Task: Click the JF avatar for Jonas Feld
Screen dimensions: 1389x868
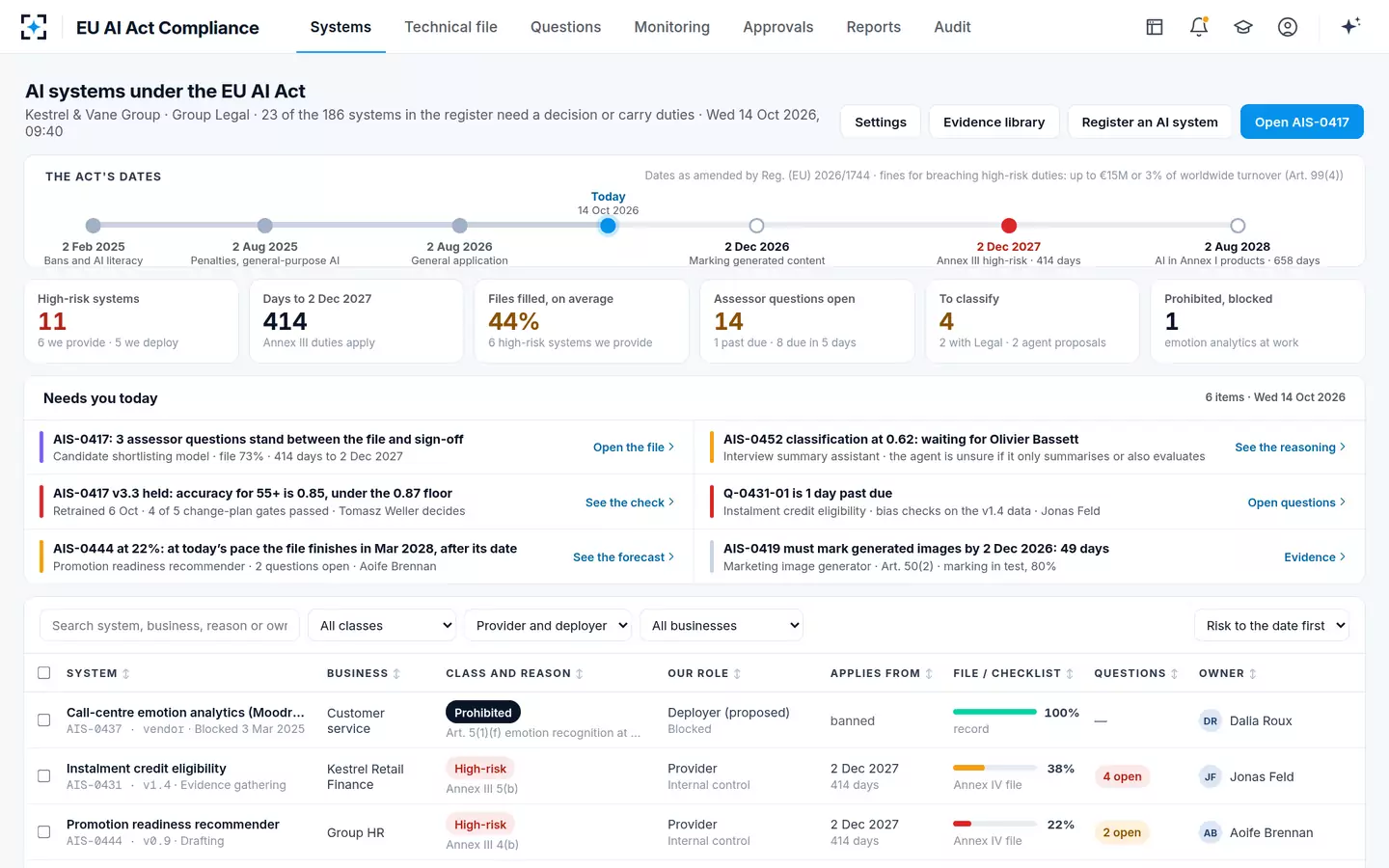Action: (x=1211, y=776)
